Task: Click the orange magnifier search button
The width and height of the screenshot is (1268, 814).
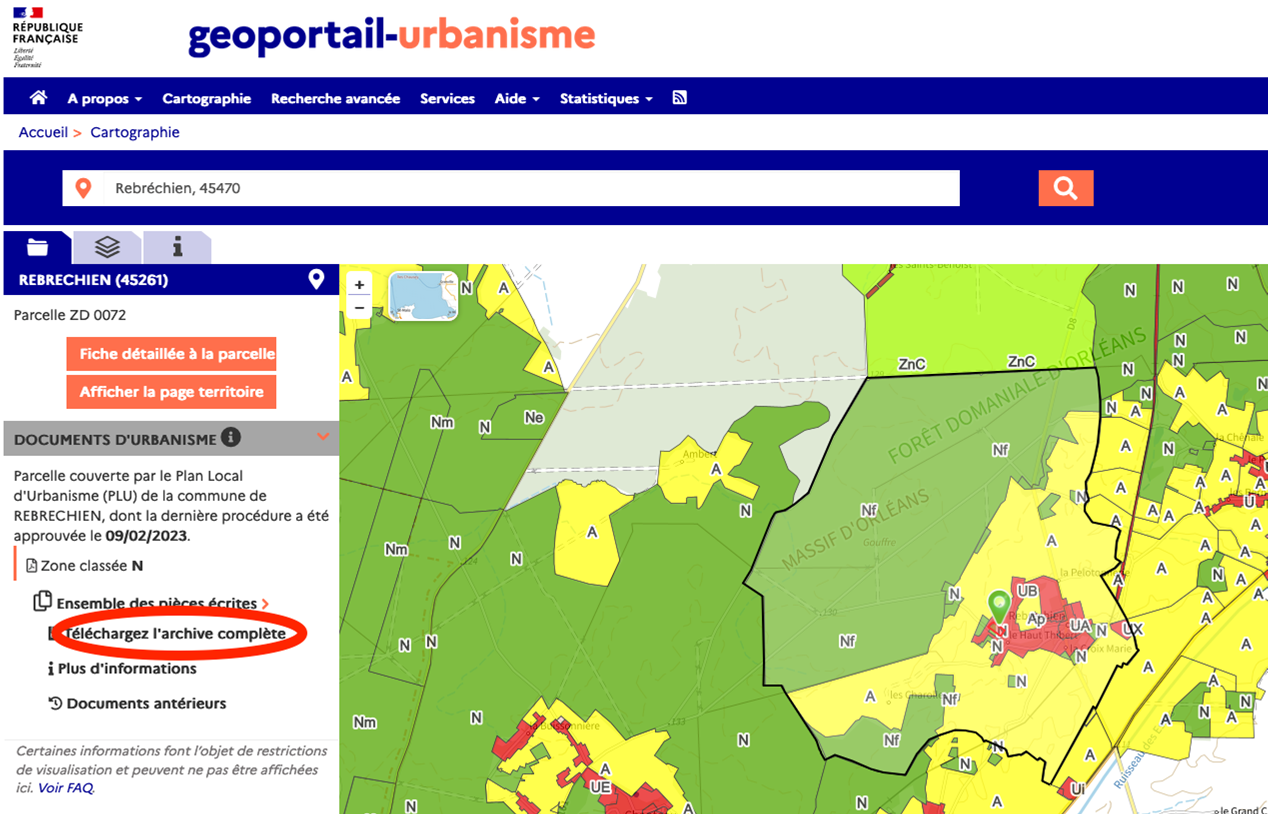Action: coord(1066,188)
